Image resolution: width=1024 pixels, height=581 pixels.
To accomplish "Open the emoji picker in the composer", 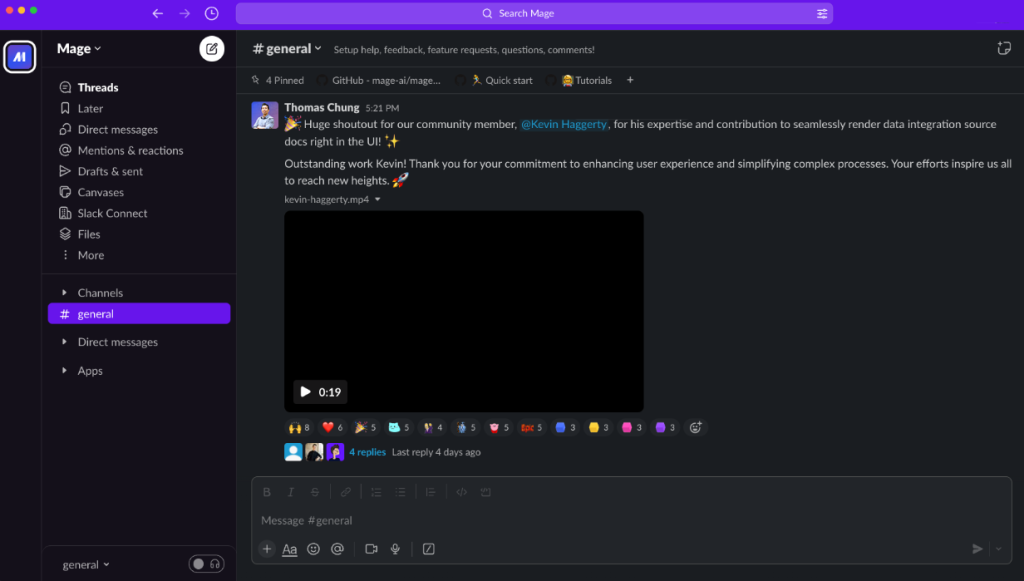I will [x=313, y=549].
